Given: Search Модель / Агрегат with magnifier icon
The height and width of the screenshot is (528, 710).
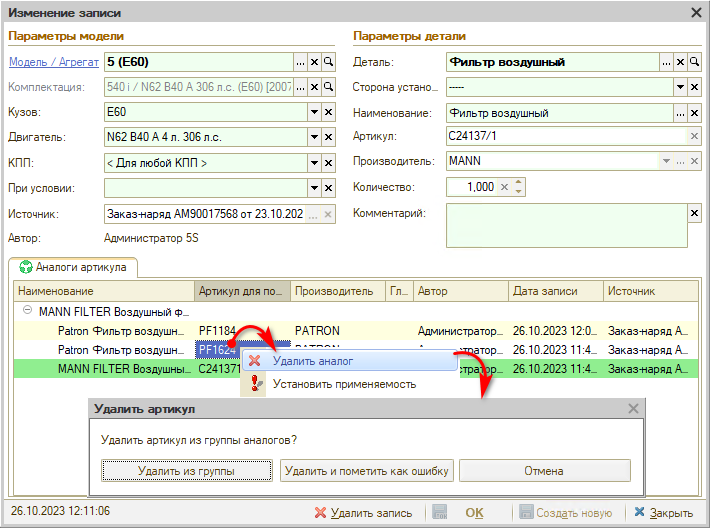Looking at the screenshot, I should click(x=328, y=62).
